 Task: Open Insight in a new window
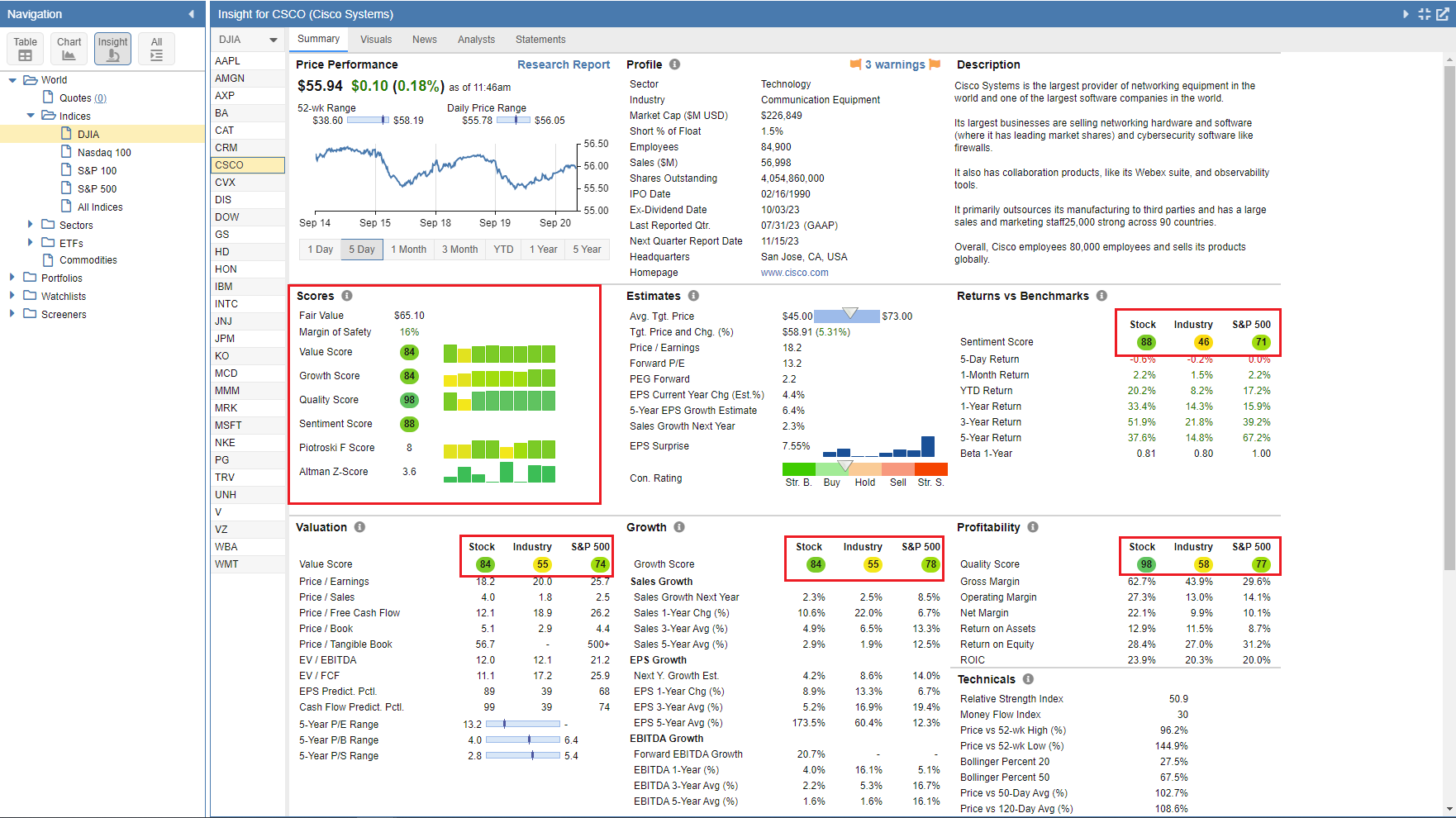point(1443,14)
